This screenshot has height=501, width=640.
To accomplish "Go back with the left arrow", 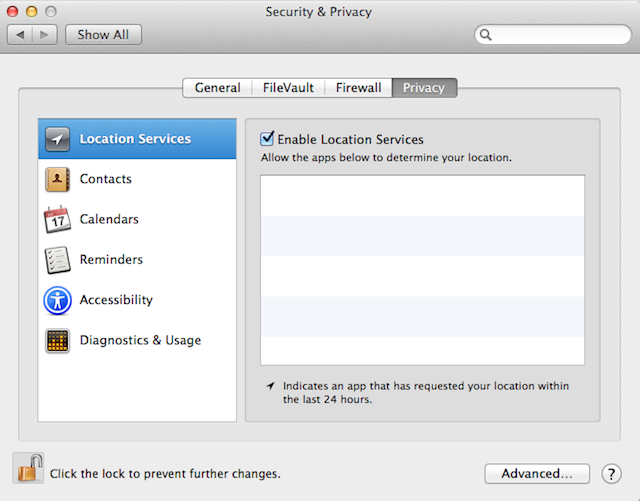I will pyautogui.click(x=20, y=35).
